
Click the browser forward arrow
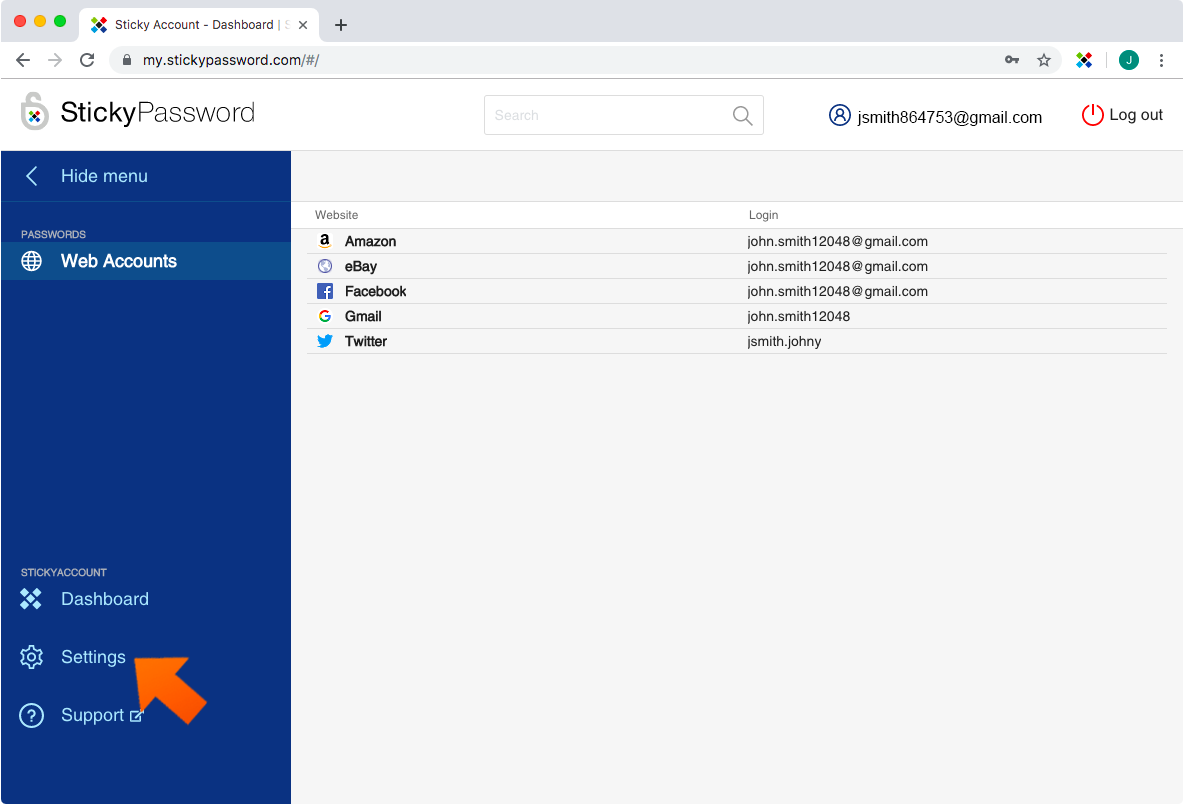click(55, 60)
